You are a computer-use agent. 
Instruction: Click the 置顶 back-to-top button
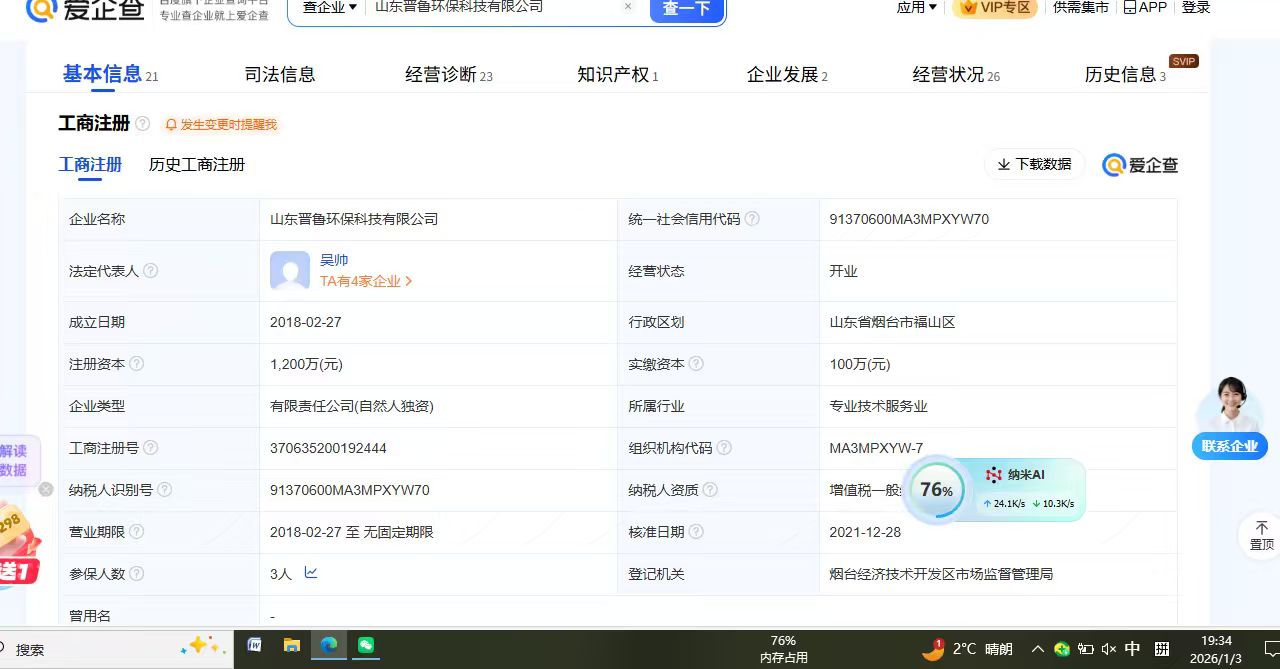click(x=1262, y=536)
